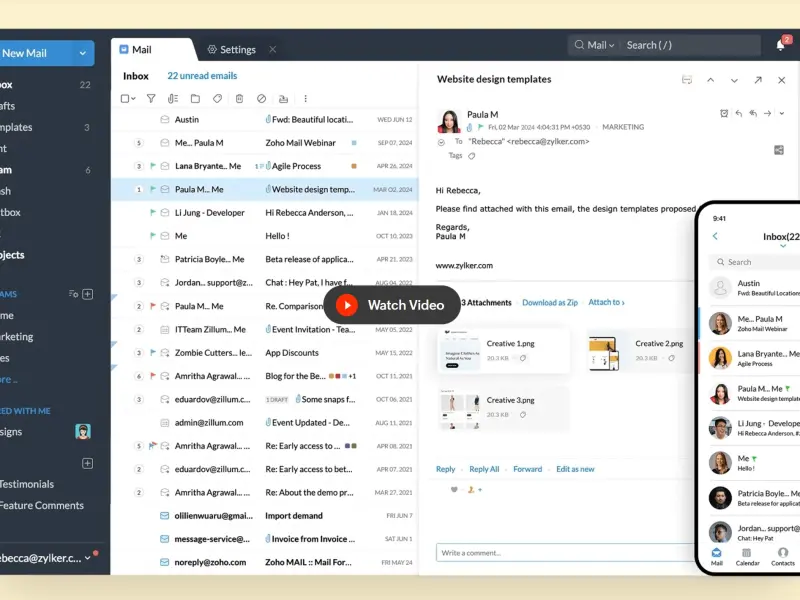Click the Watch Video button
The image size is (800, 600).
392,305
